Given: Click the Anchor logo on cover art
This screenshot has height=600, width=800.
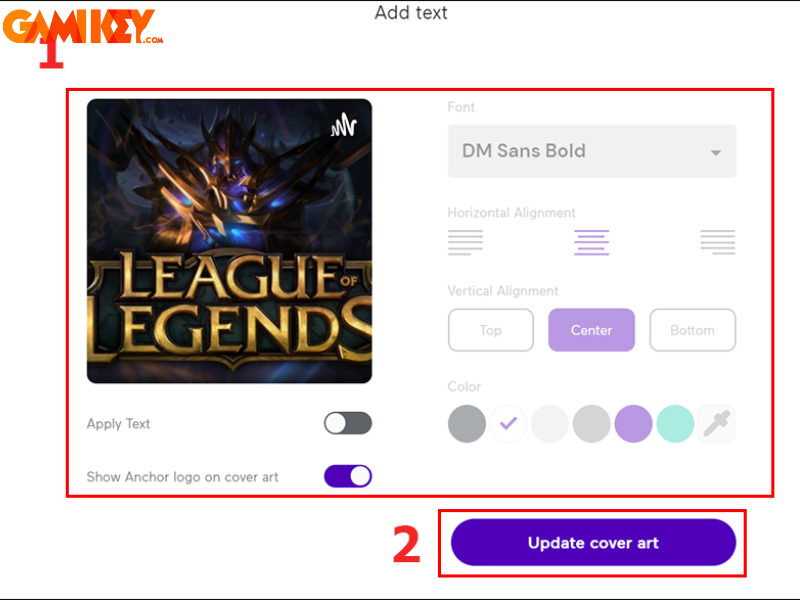Looking at the screenshot, I should click(344, 125).
